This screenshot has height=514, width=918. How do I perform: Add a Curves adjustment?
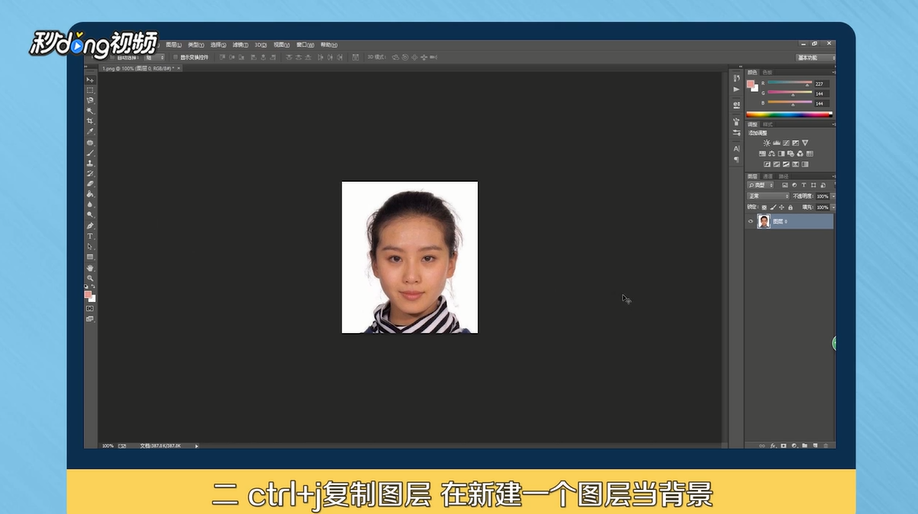click(x=786, y=143)
